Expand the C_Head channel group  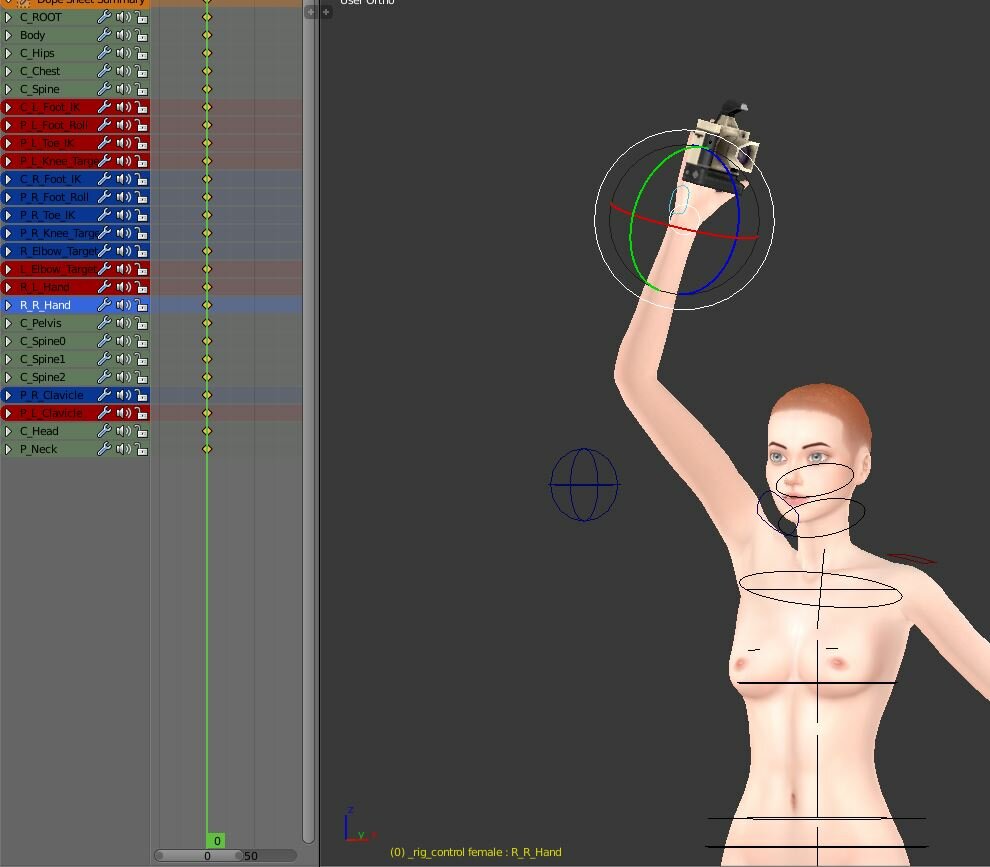(x=8, y=431)
